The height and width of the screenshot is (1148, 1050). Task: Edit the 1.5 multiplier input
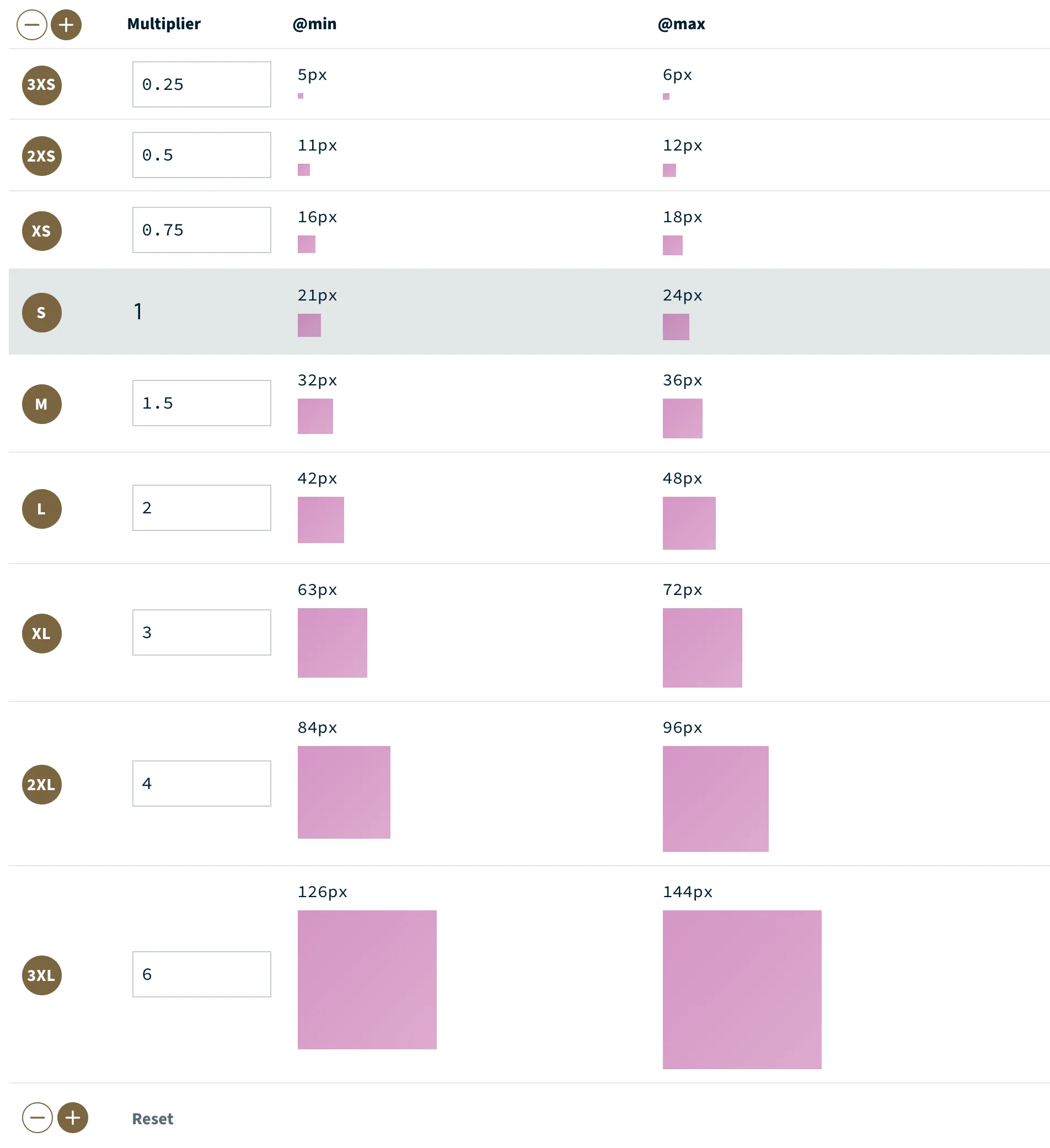pos(202,403)
